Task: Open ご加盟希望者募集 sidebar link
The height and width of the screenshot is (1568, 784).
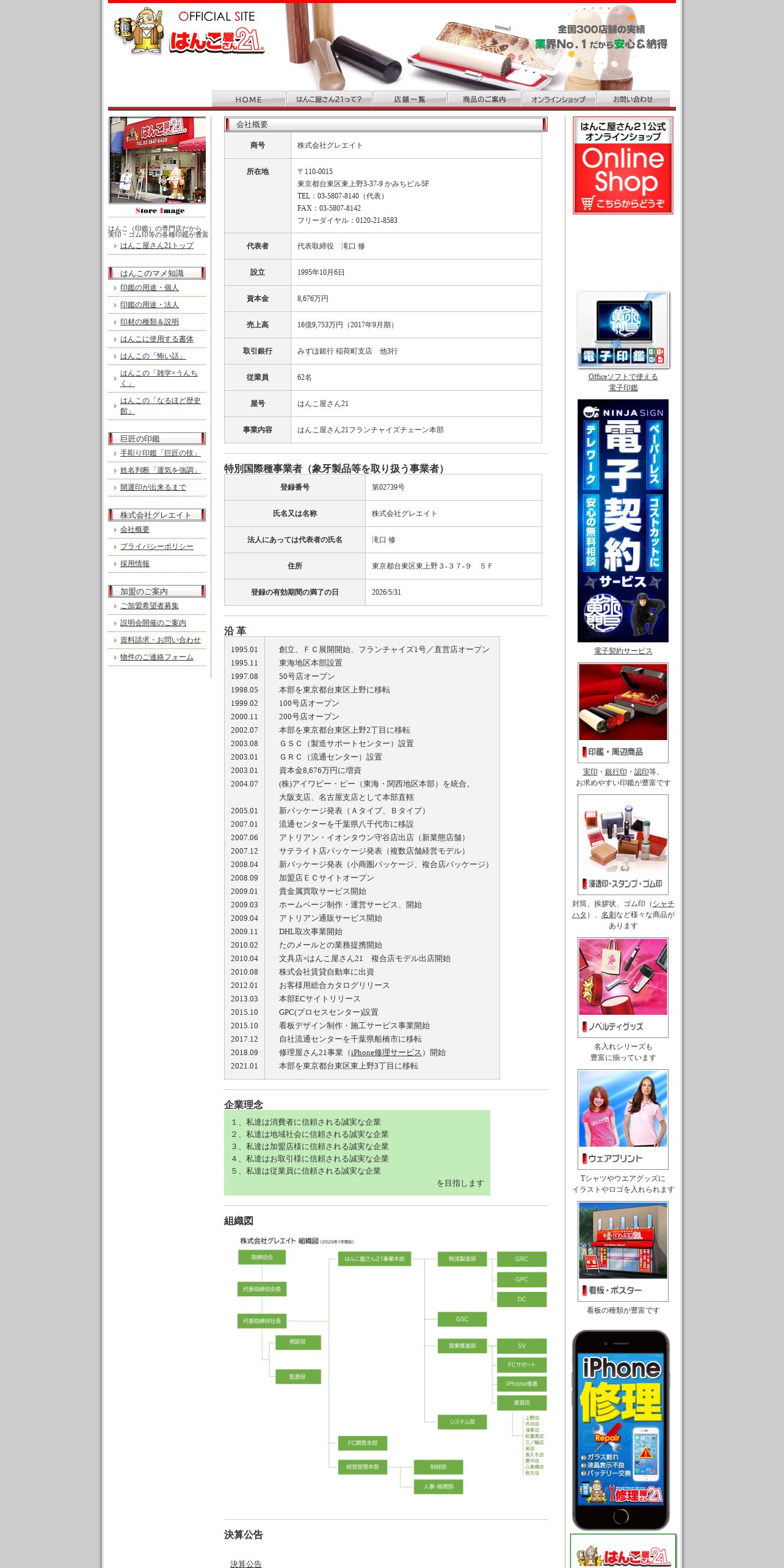Action: (x=150, y=606)
